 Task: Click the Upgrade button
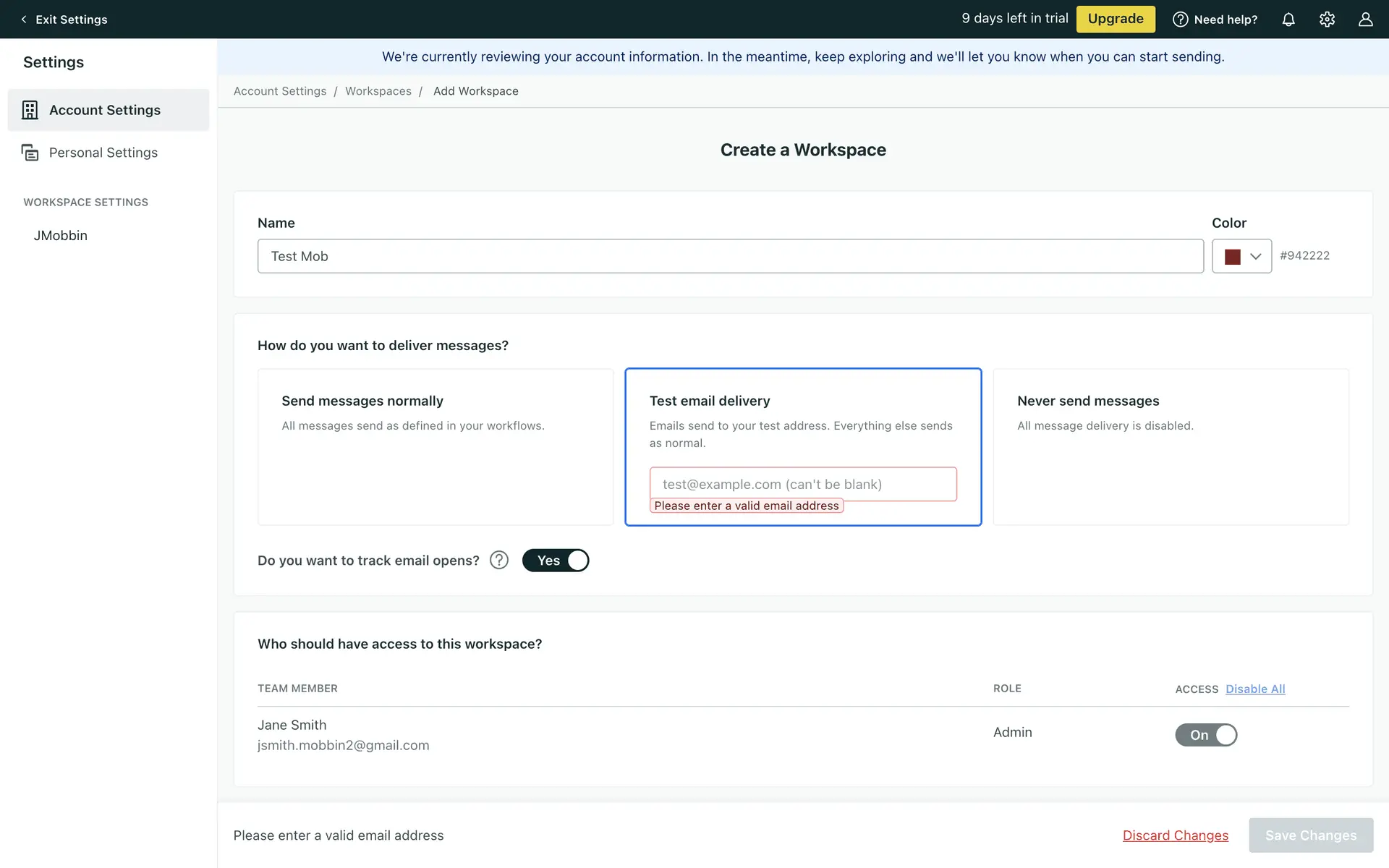tap(1116, 19)
